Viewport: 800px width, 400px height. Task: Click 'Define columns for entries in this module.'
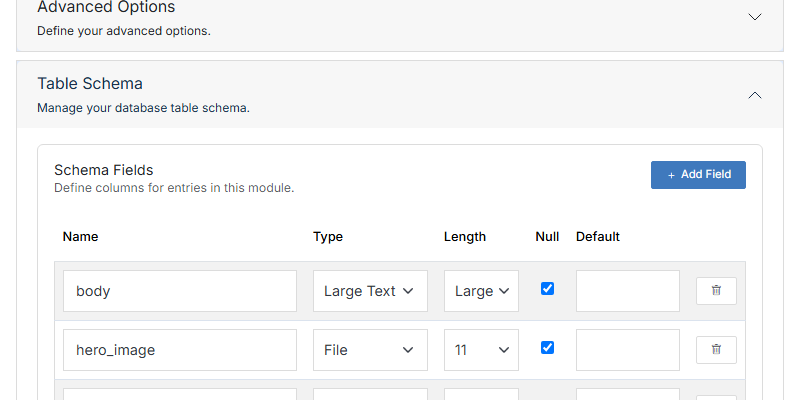tap(174, 188)
